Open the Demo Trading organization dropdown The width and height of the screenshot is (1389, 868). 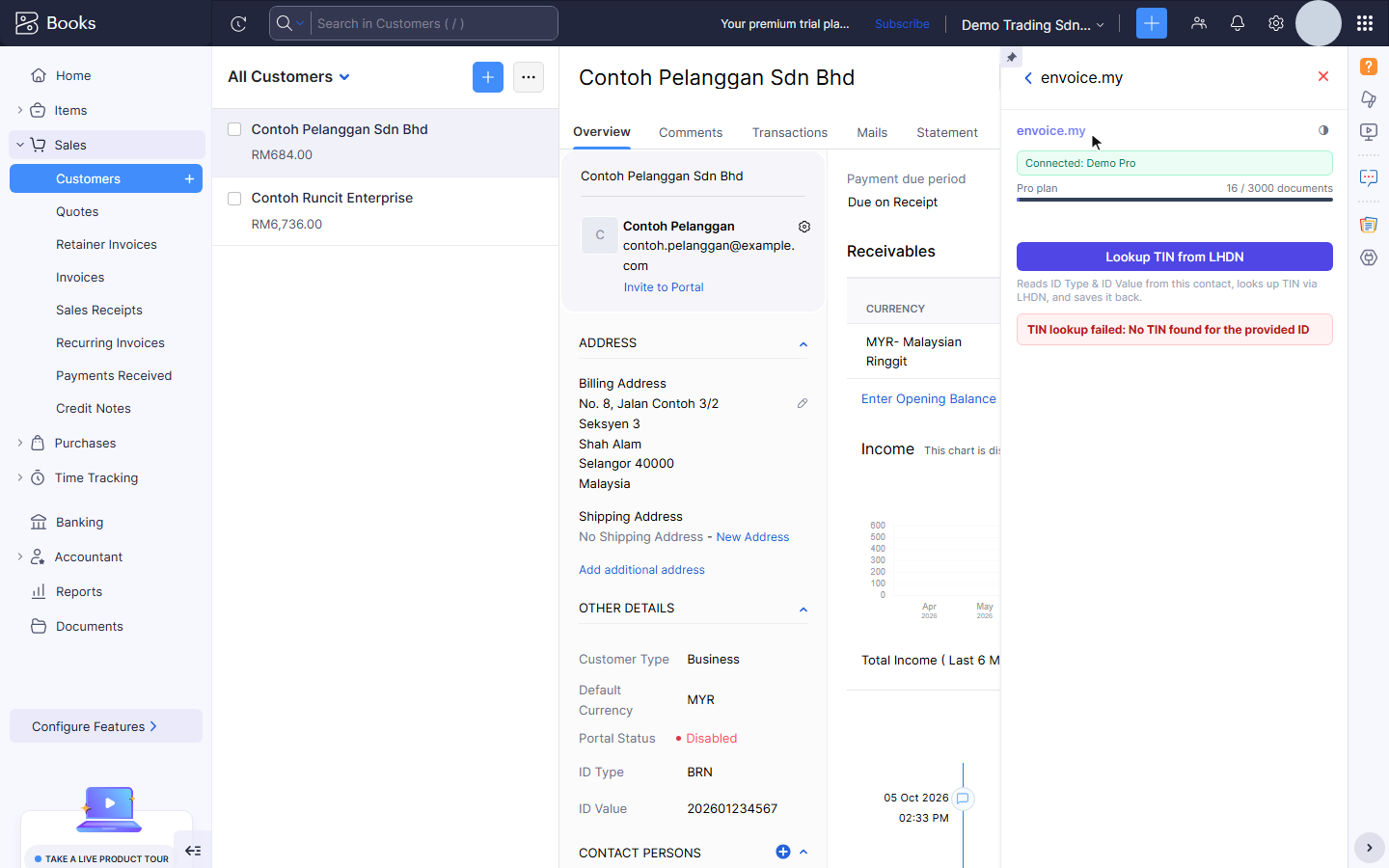1033,24
